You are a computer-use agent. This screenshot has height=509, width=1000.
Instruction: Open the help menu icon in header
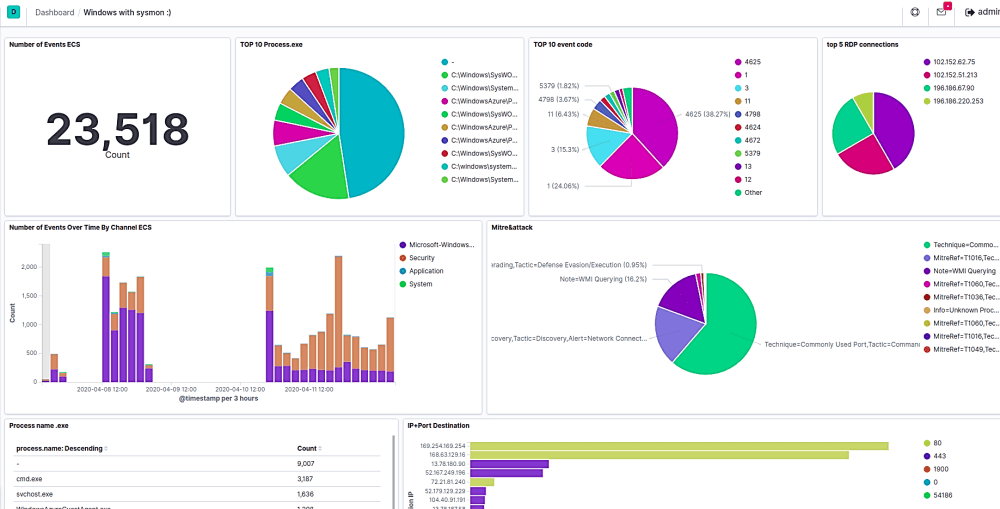[x=914, y=13]
